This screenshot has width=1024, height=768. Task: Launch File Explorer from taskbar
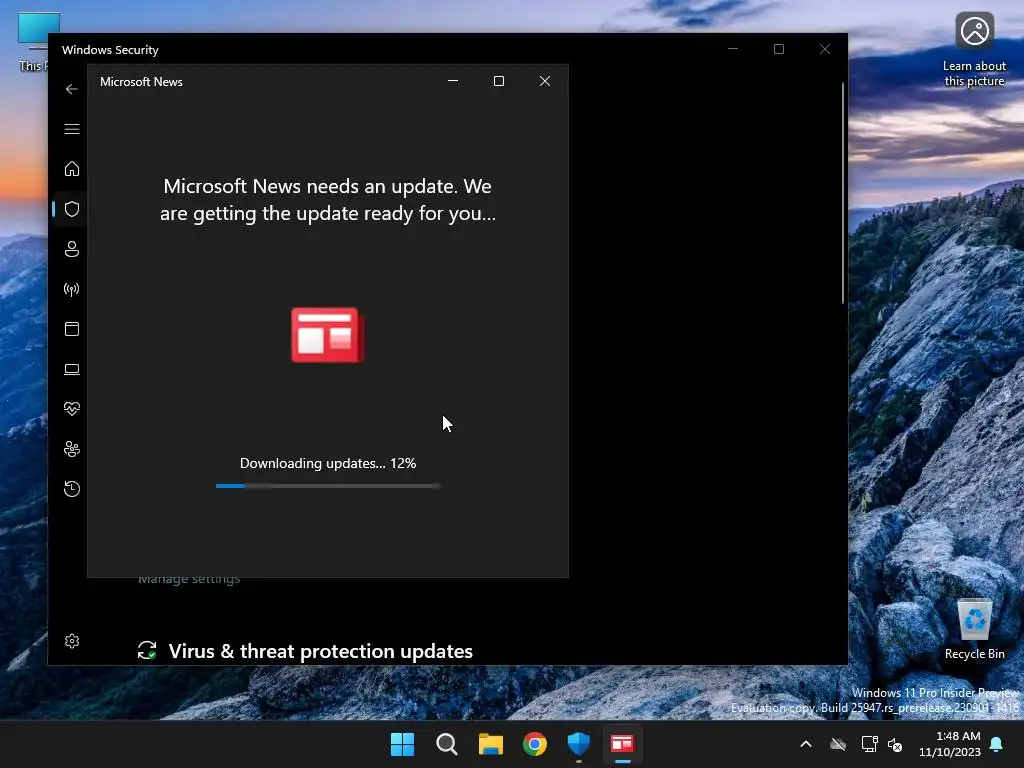click(490, 744)
